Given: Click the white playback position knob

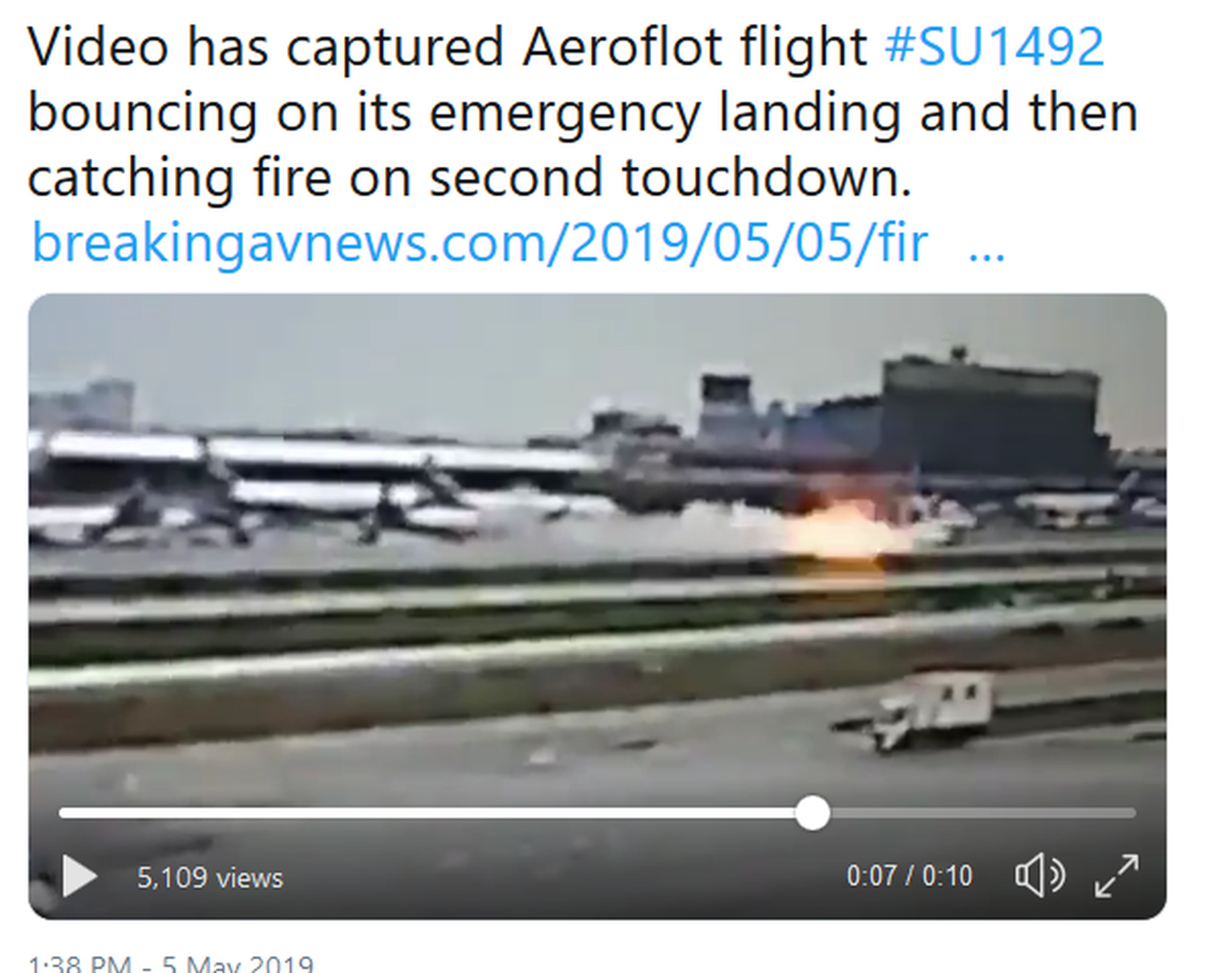Looking at the screenshot, I should point(813,813).
